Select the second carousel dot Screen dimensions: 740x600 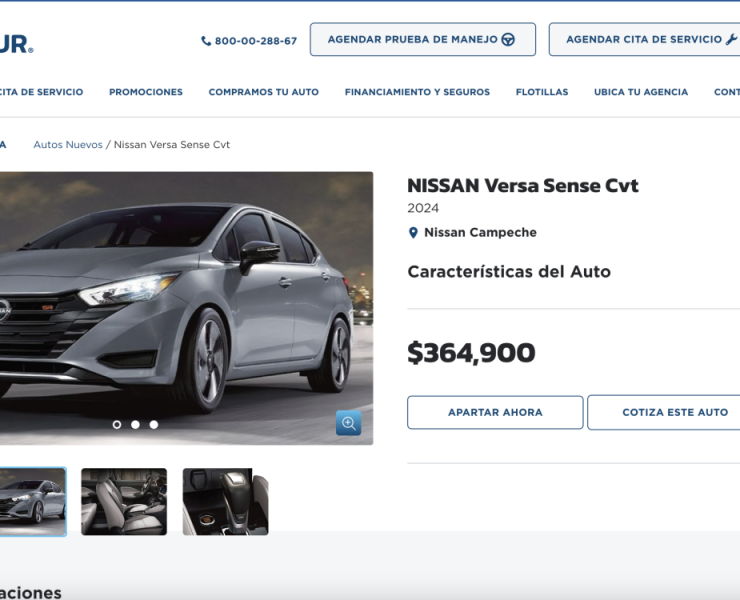[x=135, y=425]
